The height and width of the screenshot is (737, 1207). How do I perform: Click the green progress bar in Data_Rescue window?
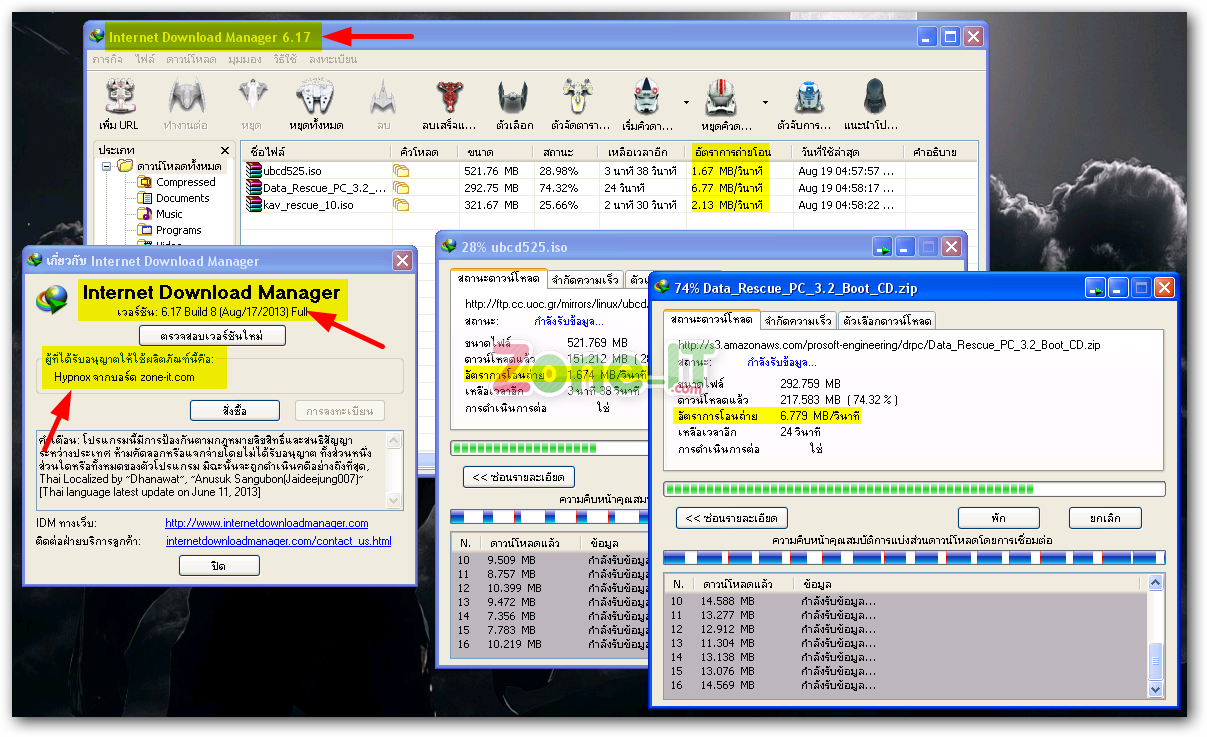pyautogui.click(x=914, y=489)
